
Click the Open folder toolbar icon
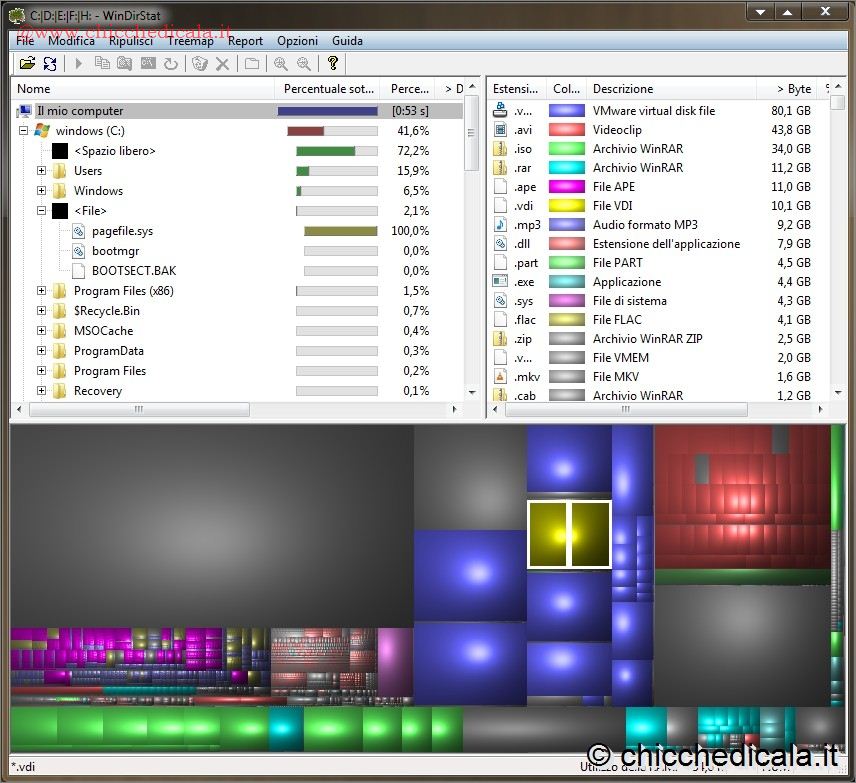pyautogui.click(x=27, y=63)
